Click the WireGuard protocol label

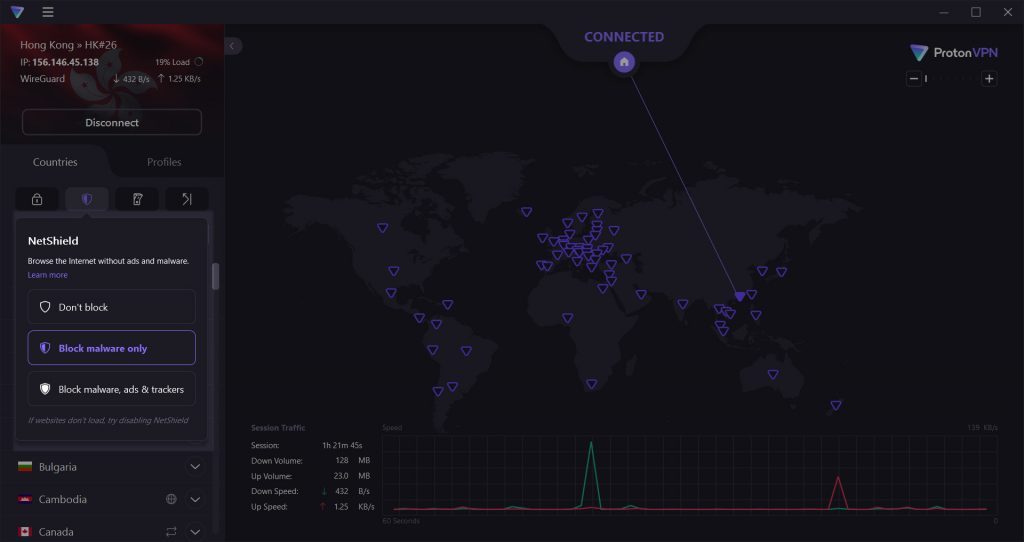click(x=42, y=78)
